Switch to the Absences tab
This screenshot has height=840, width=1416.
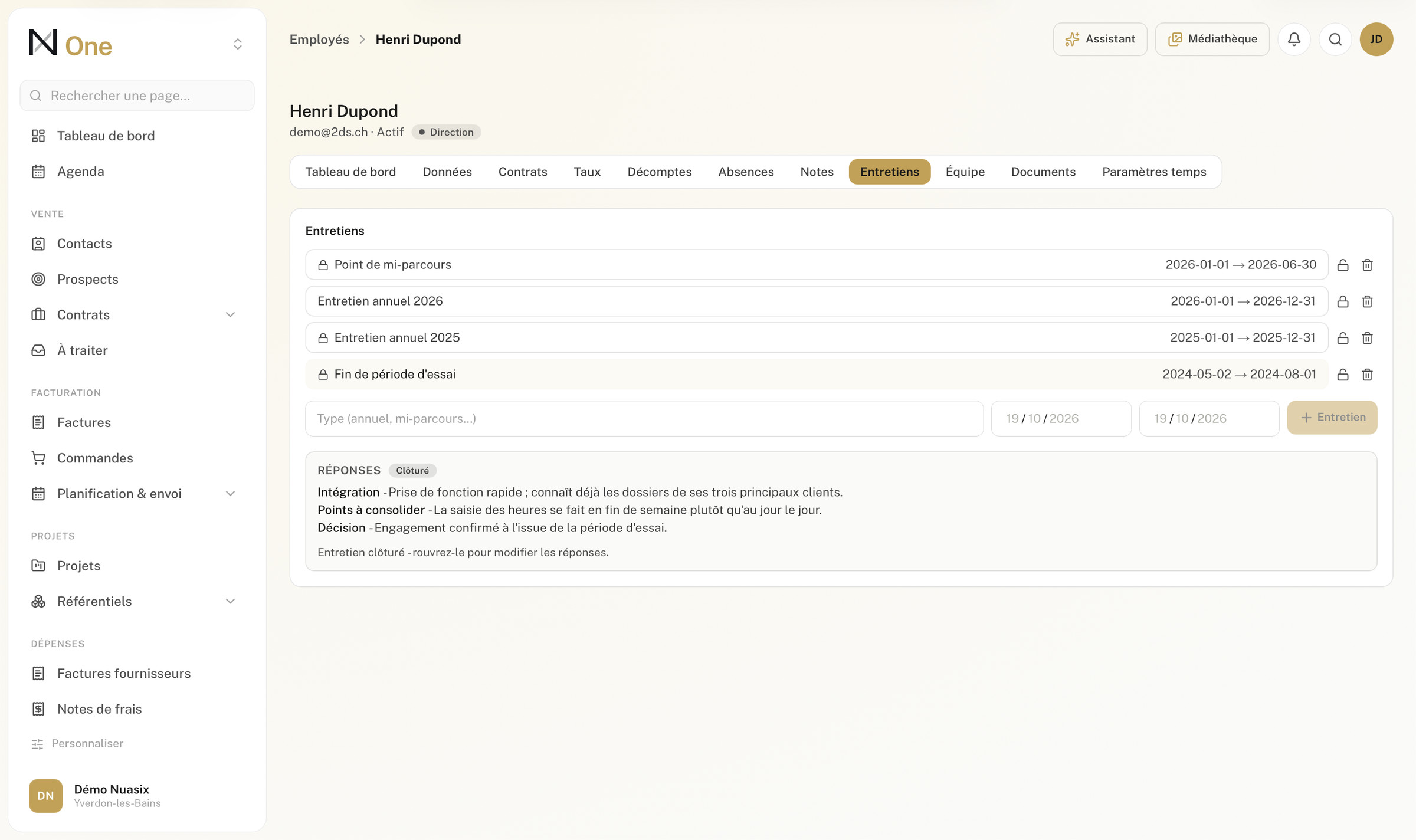(x=746, y=172)
